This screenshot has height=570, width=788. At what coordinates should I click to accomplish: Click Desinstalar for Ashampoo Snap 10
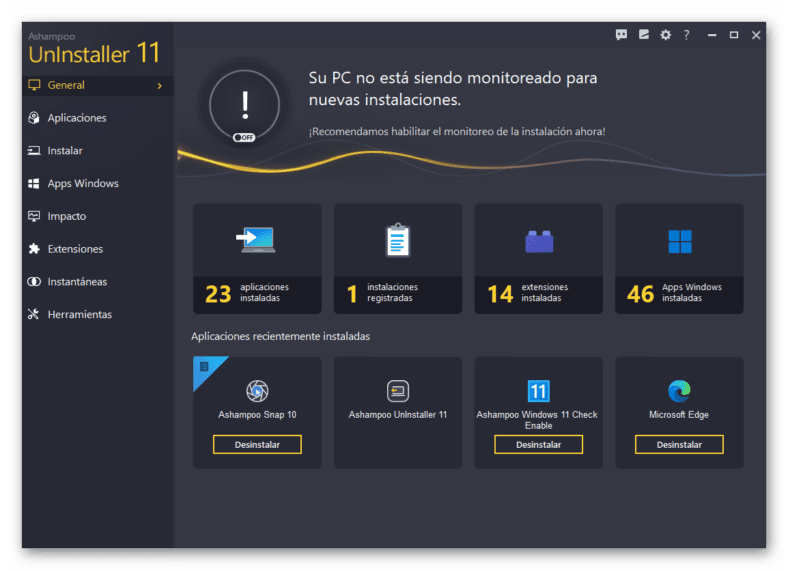(257, 444)
